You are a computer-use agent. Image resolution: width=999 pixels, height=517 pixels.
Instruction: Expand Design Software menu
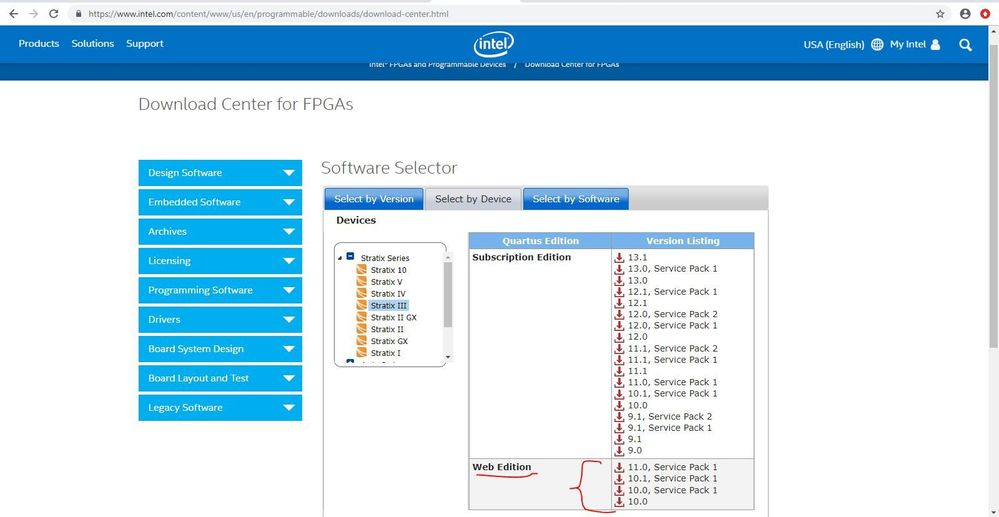point(220,173)
